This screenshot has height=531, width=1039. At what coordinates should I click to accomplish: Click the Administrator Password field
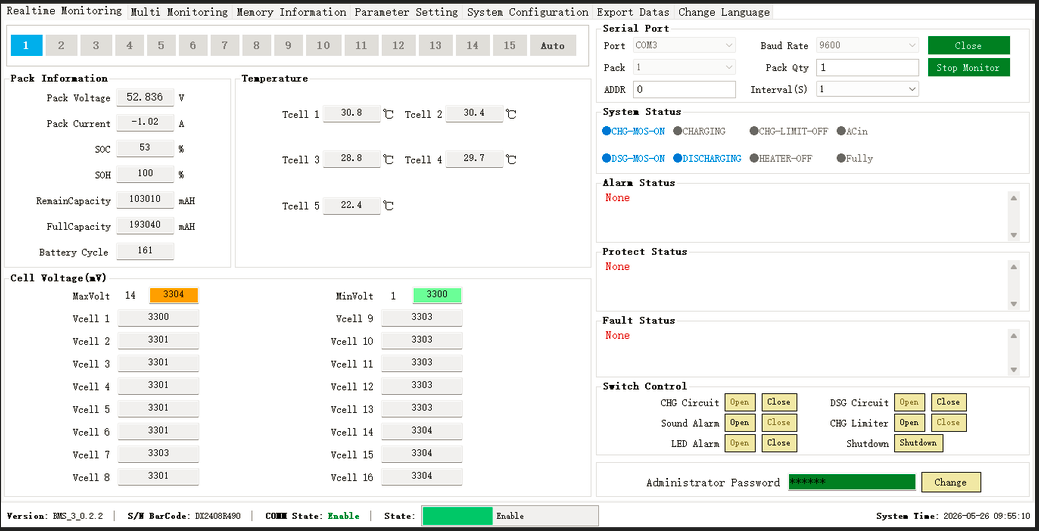pos(851,482)
